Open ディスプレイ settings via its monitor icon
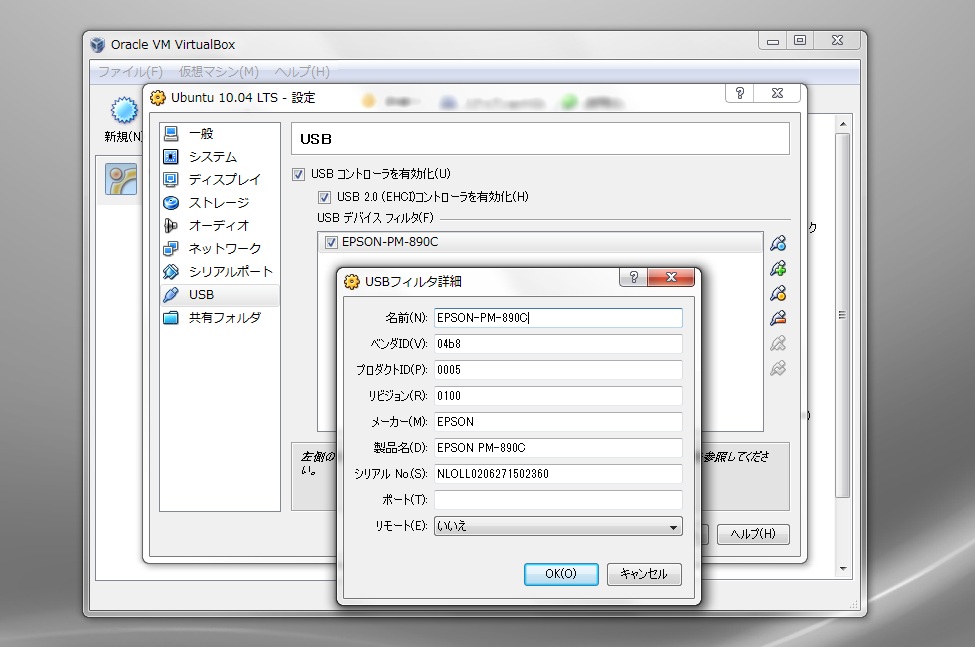This screenshot has width=975, height=647. [x=171, y=180]
